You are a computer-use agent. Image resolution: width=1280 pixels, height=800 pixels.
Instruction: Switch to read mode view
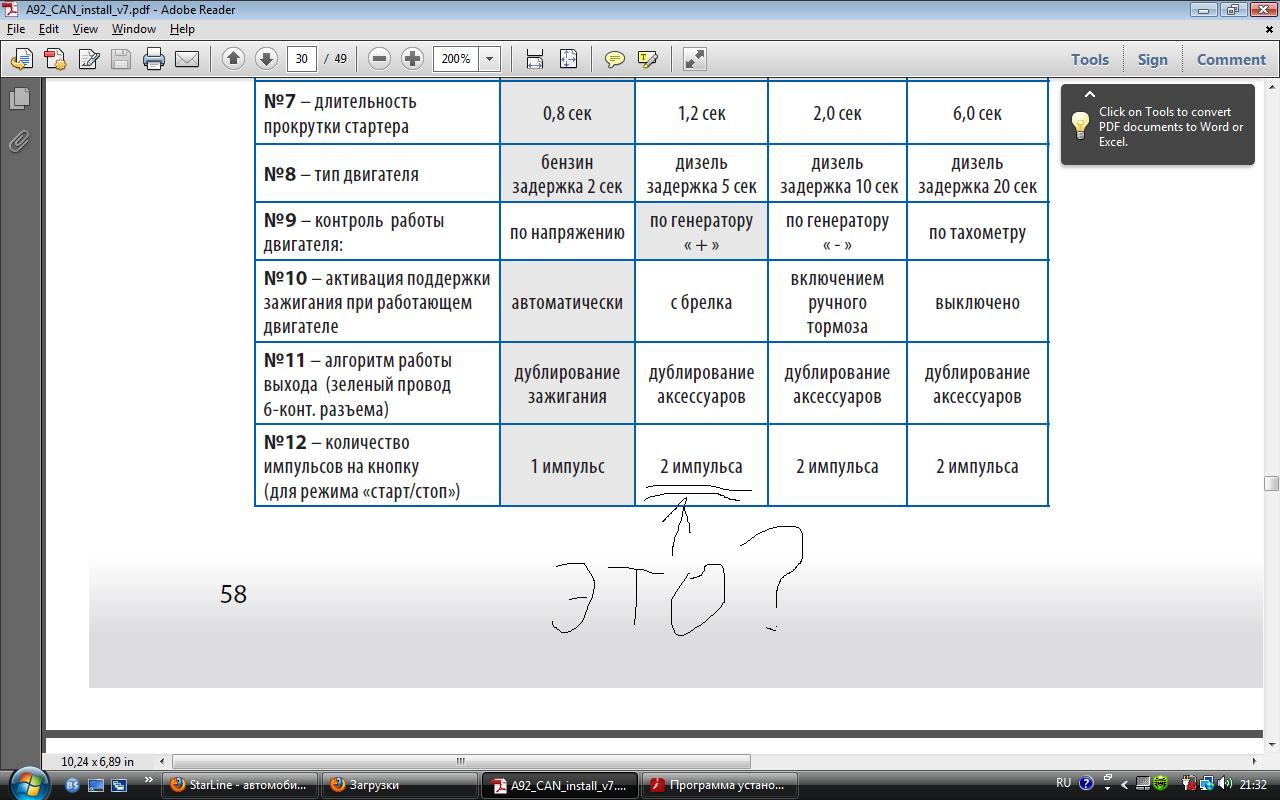(x=695, y=59)
